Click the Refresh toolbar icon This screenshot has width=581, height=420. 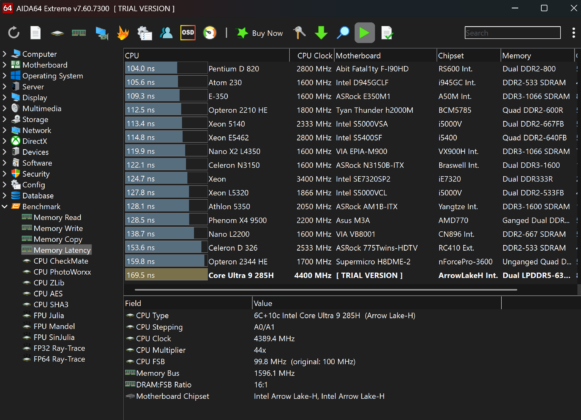click(x=14, y=33)
